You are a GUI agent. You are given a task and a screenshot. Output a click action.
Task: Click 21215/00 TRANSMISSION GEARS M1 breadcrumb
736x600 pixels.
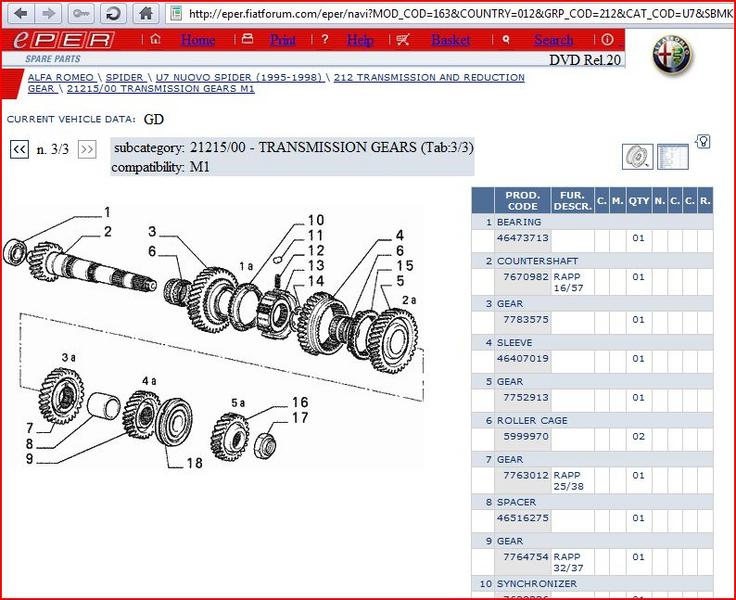click(161, 89)
